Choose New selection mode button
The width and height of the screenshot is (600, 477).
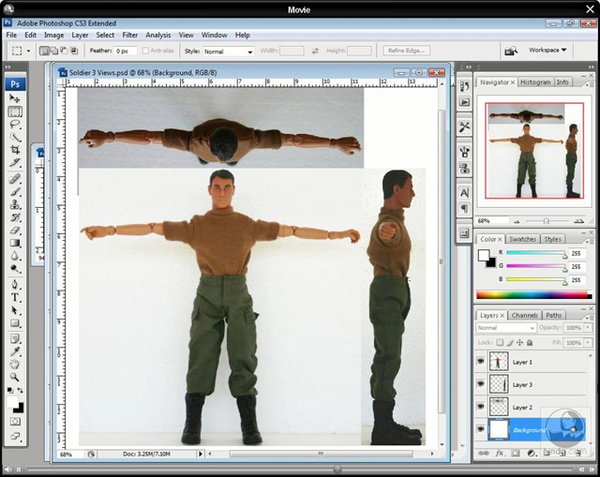[44, 50]
